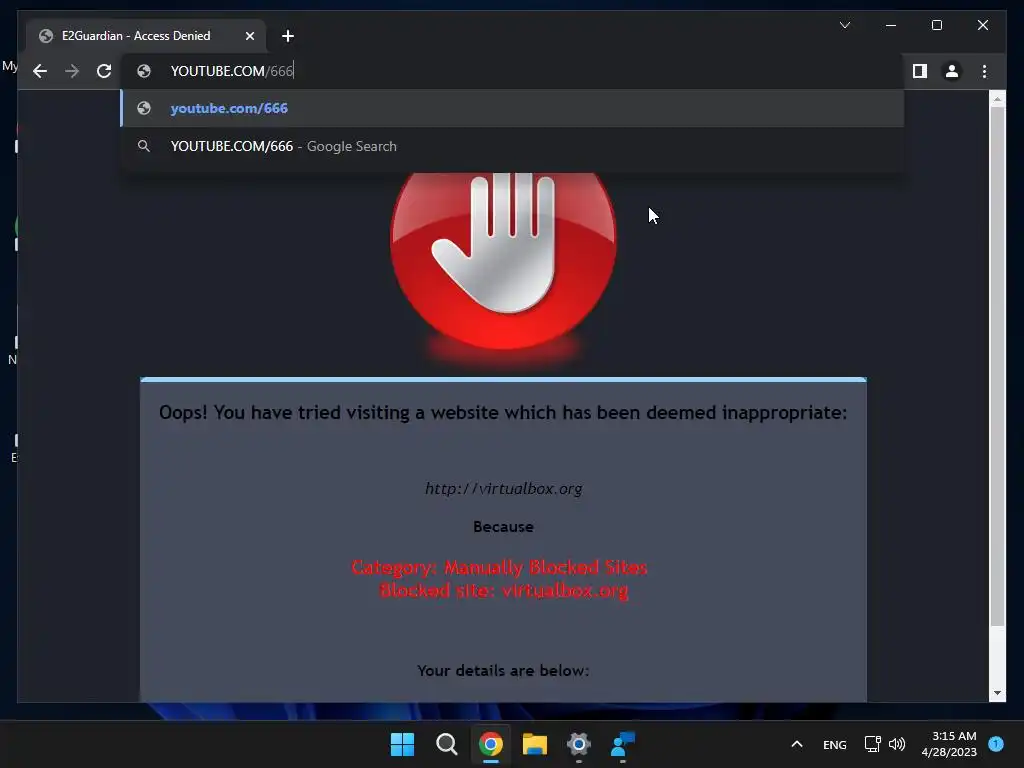1024x768 pixels.
Task: Open the notification badge icon
Action: pyautogui.click(x=996, y=744)
